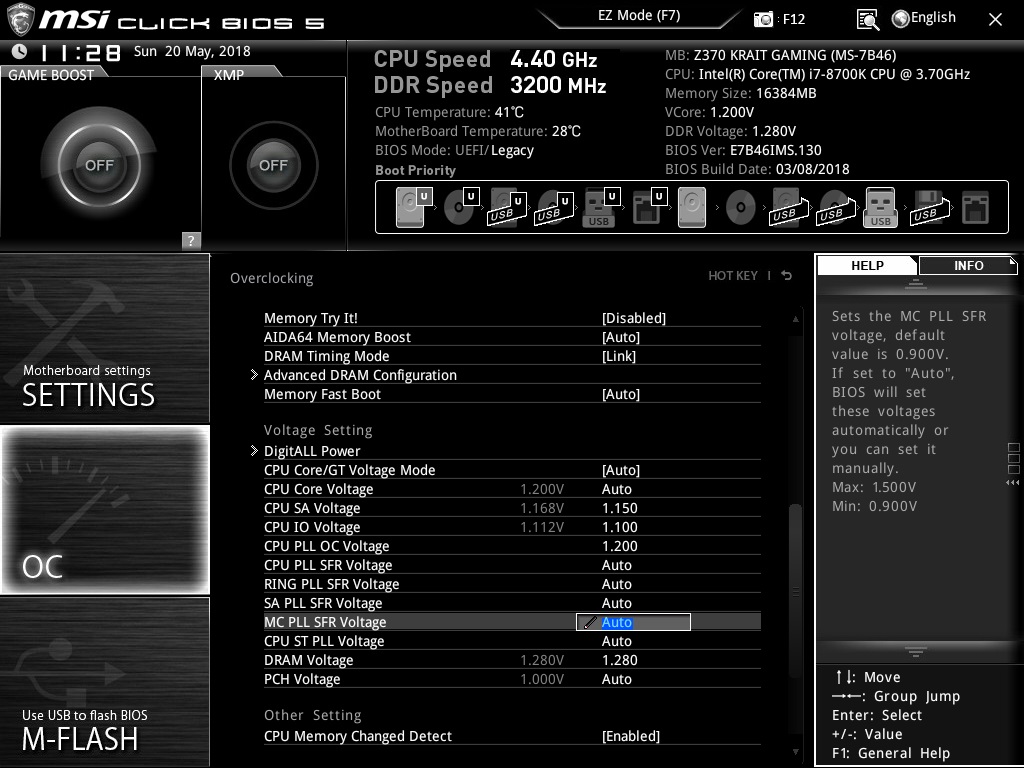Screen dimensions: 1024x768
Task: Select the UEFI USB CD/DVD boot icon
Action: (x=554, y=207)
